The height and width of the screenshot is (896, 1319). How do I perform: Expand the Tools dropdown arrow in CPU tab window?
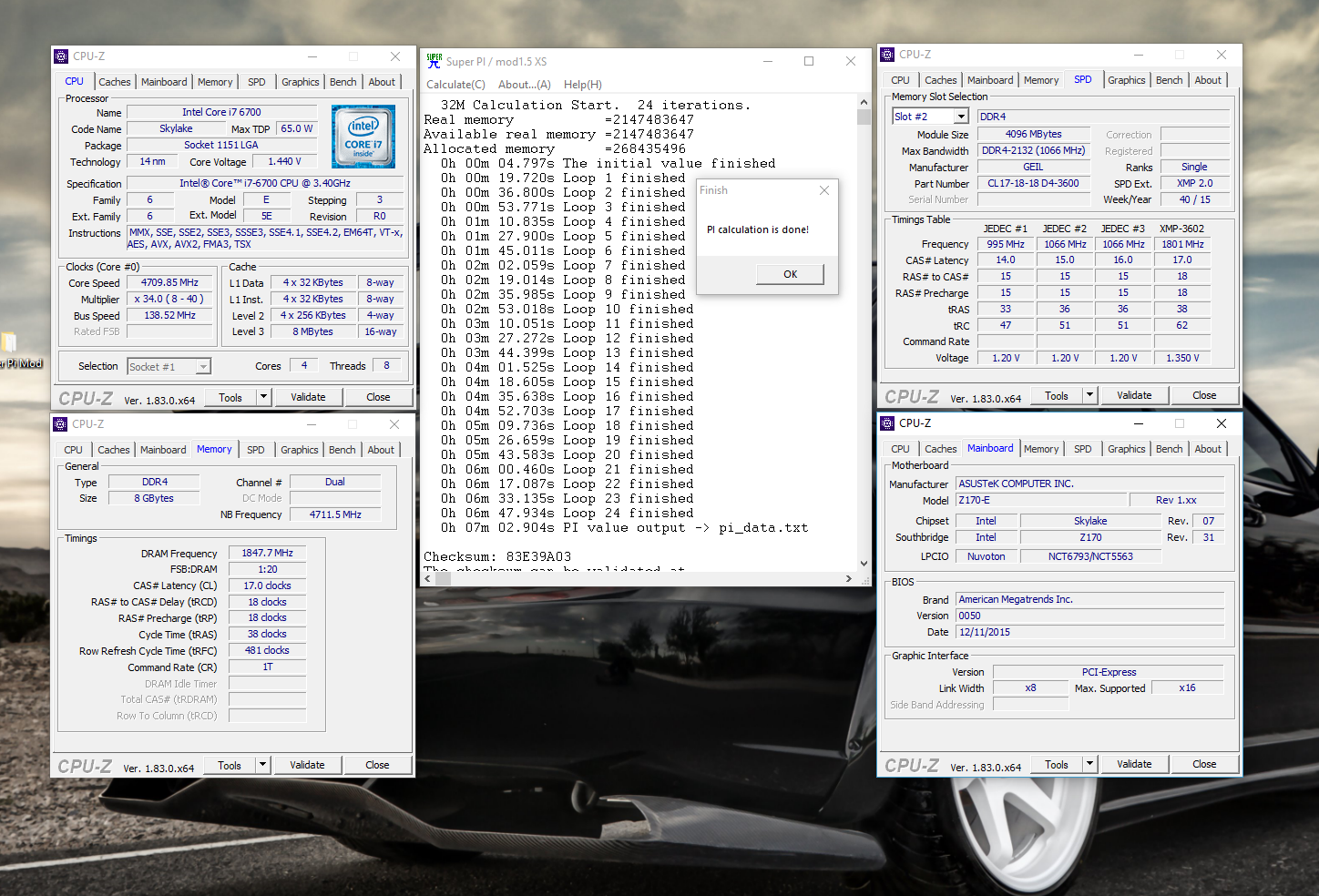point(264,397)
